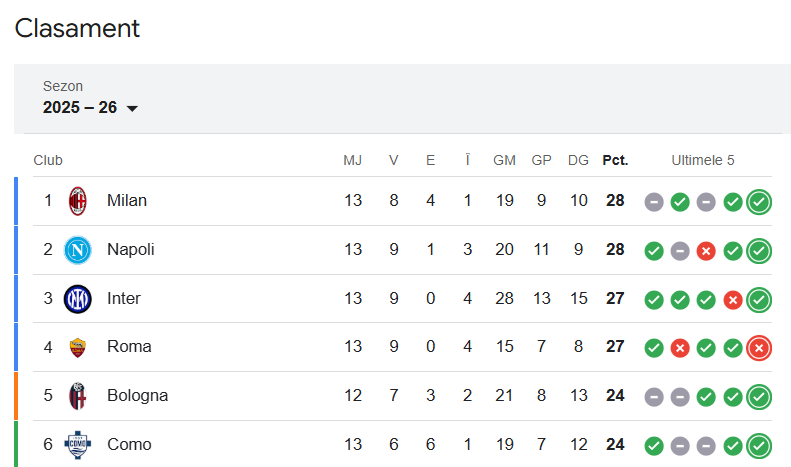Click the Bologna club crest
This screenshot has width=791, height=467.
pos(78,395)
